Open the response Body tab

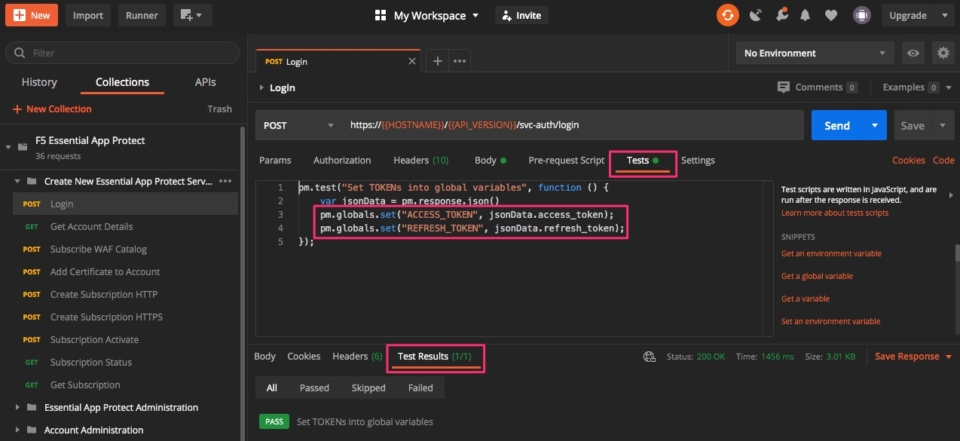point(264,356)
